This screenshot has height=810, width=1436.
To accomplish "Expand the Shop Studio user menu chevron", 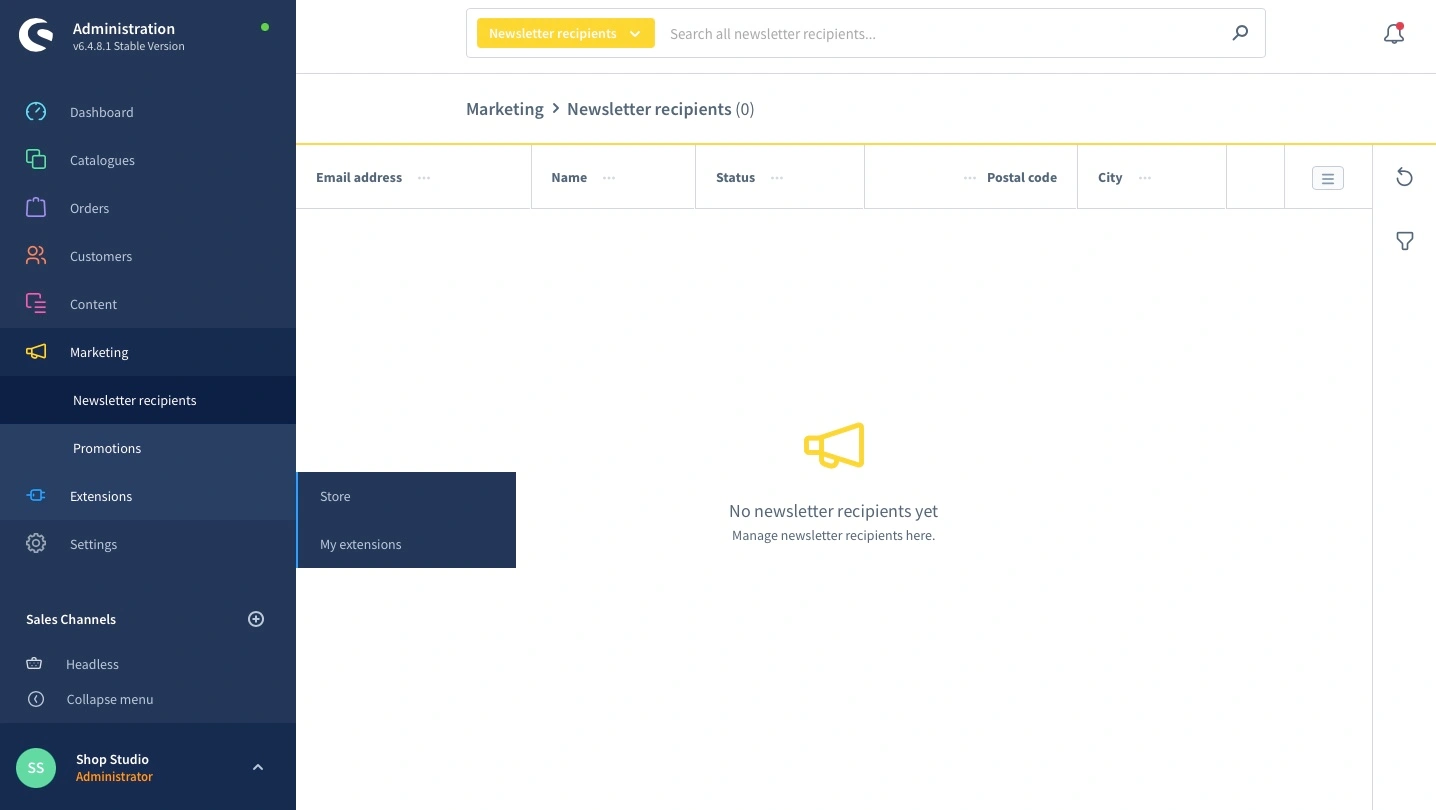I will [257, 767].
